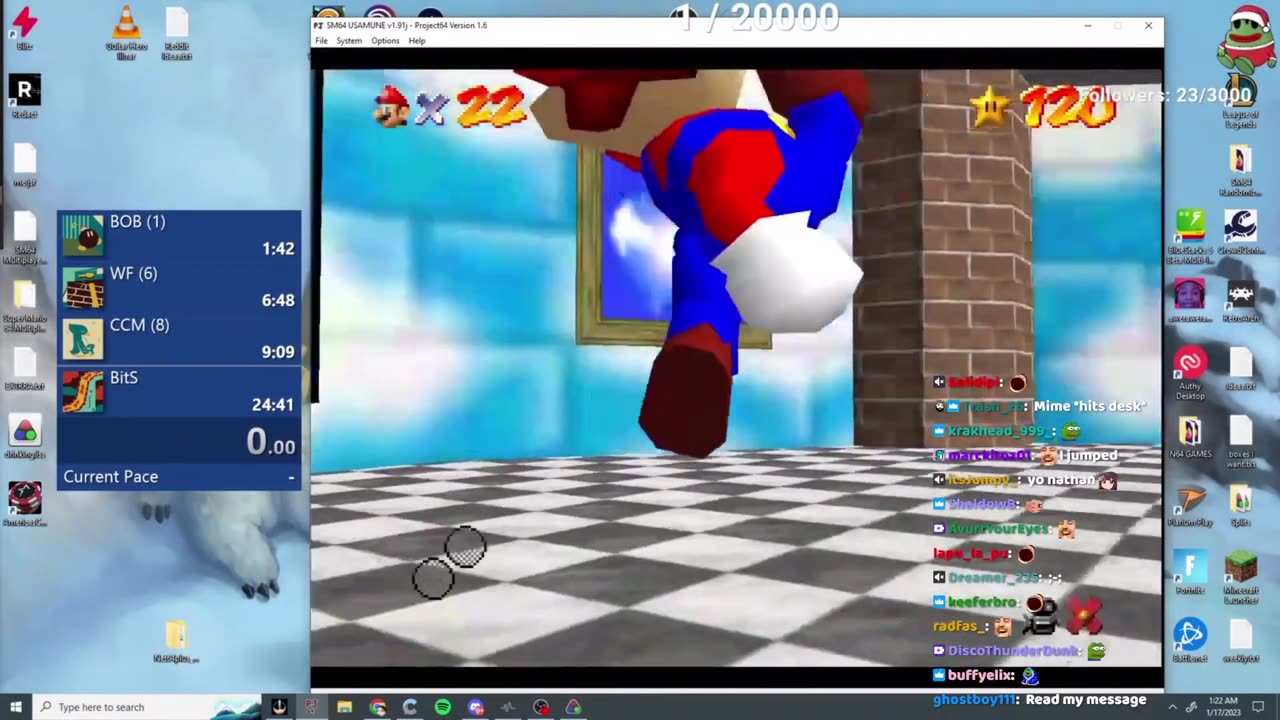Open the poker chip desktop shortcut
Viewport: 1280px width, 720px height.
point(25,503)
